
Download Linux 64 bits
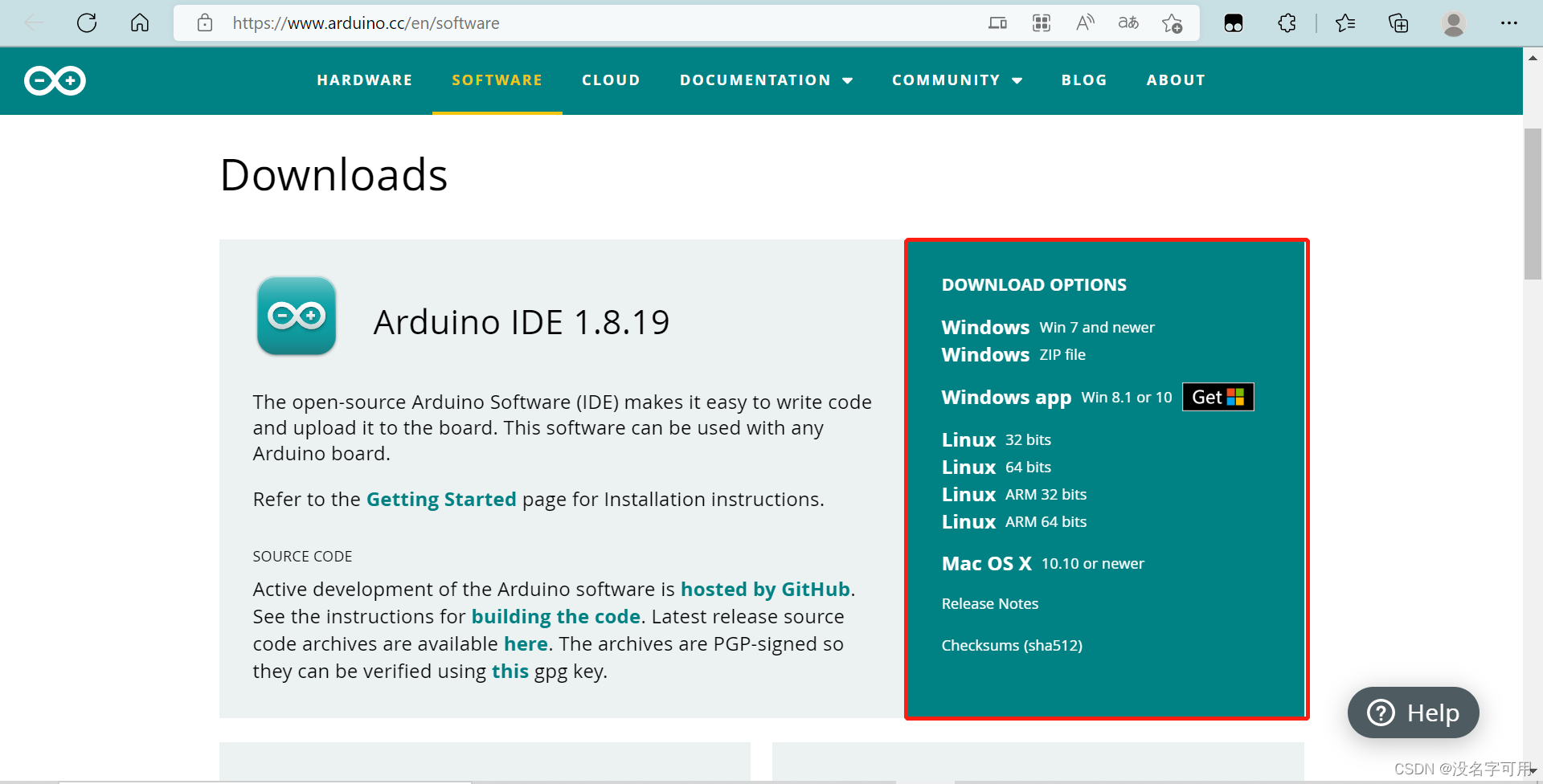coord(997,467)
